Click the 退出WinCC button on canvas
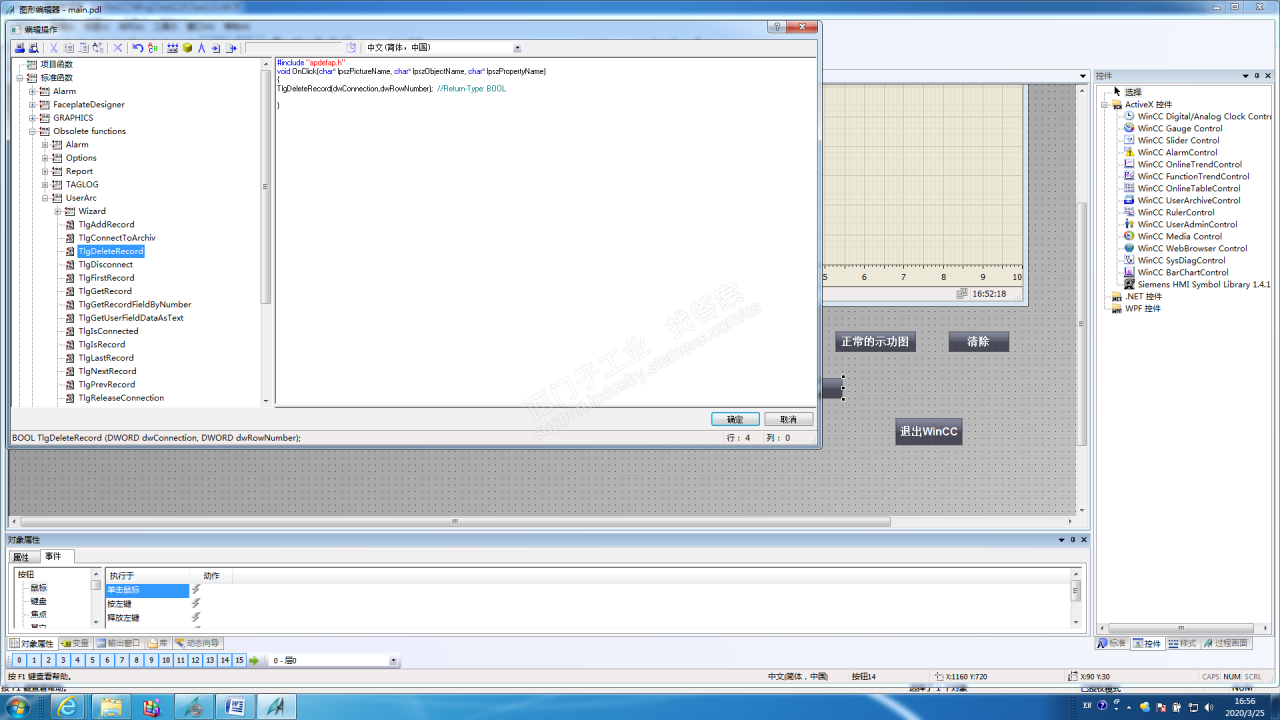 (928, 432)
